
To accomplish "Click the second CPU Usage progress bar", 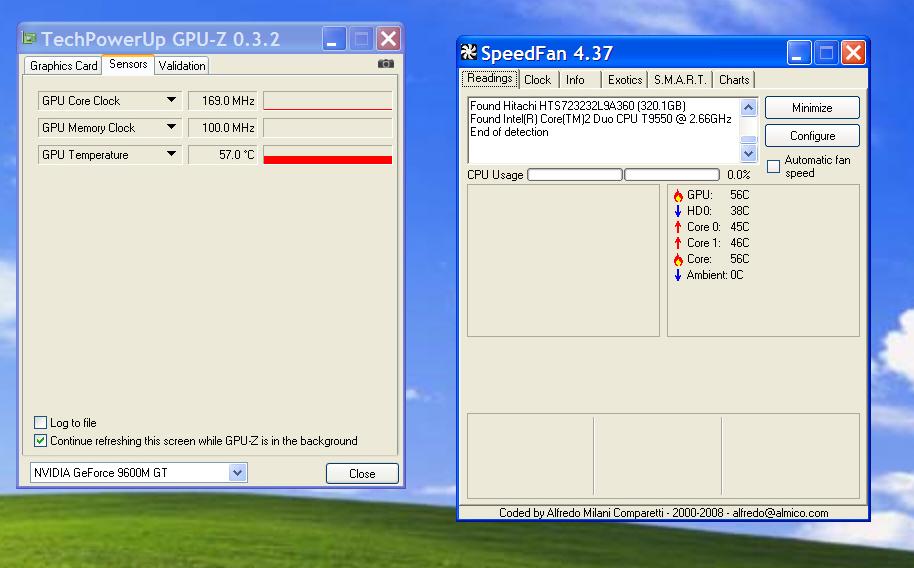I will pos(672,174).
